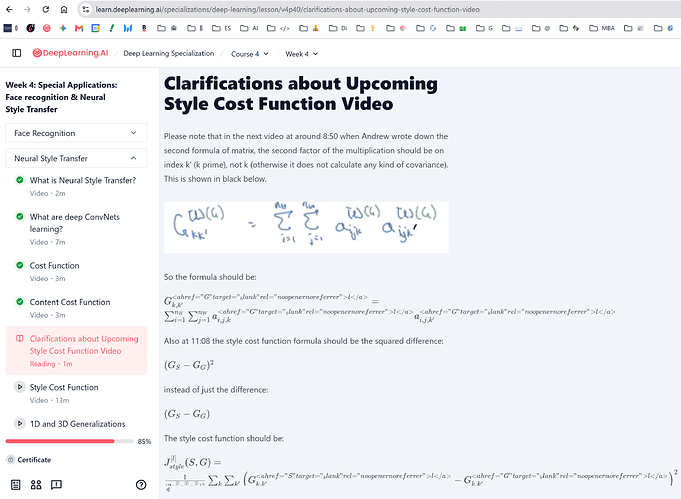Open the ES bookmarks folder
The height and width of the screenshot is (499, 681).
click(221, 28)
